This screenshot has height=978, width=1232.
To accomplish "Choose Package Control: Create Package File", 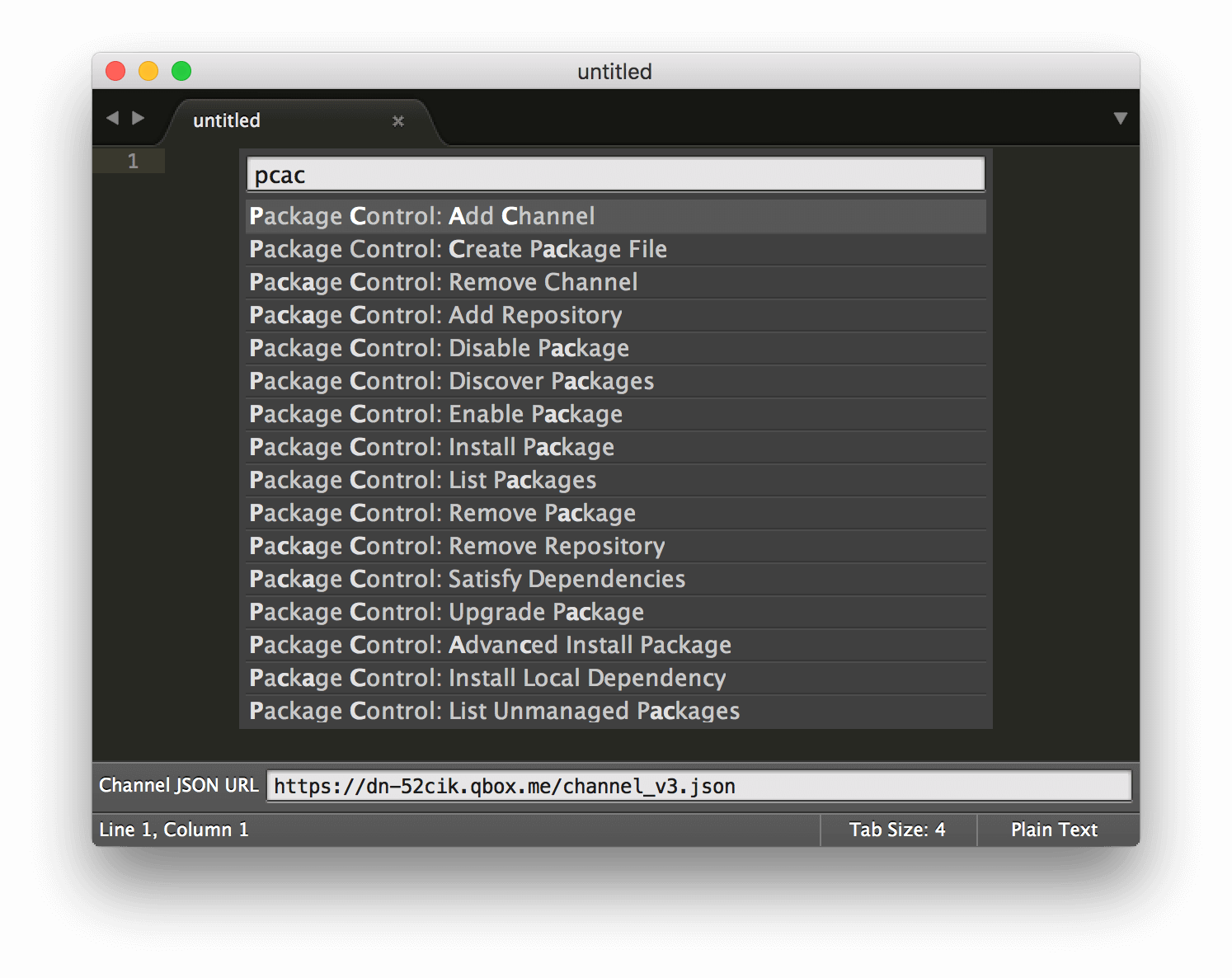I will (x=616, y=249).
